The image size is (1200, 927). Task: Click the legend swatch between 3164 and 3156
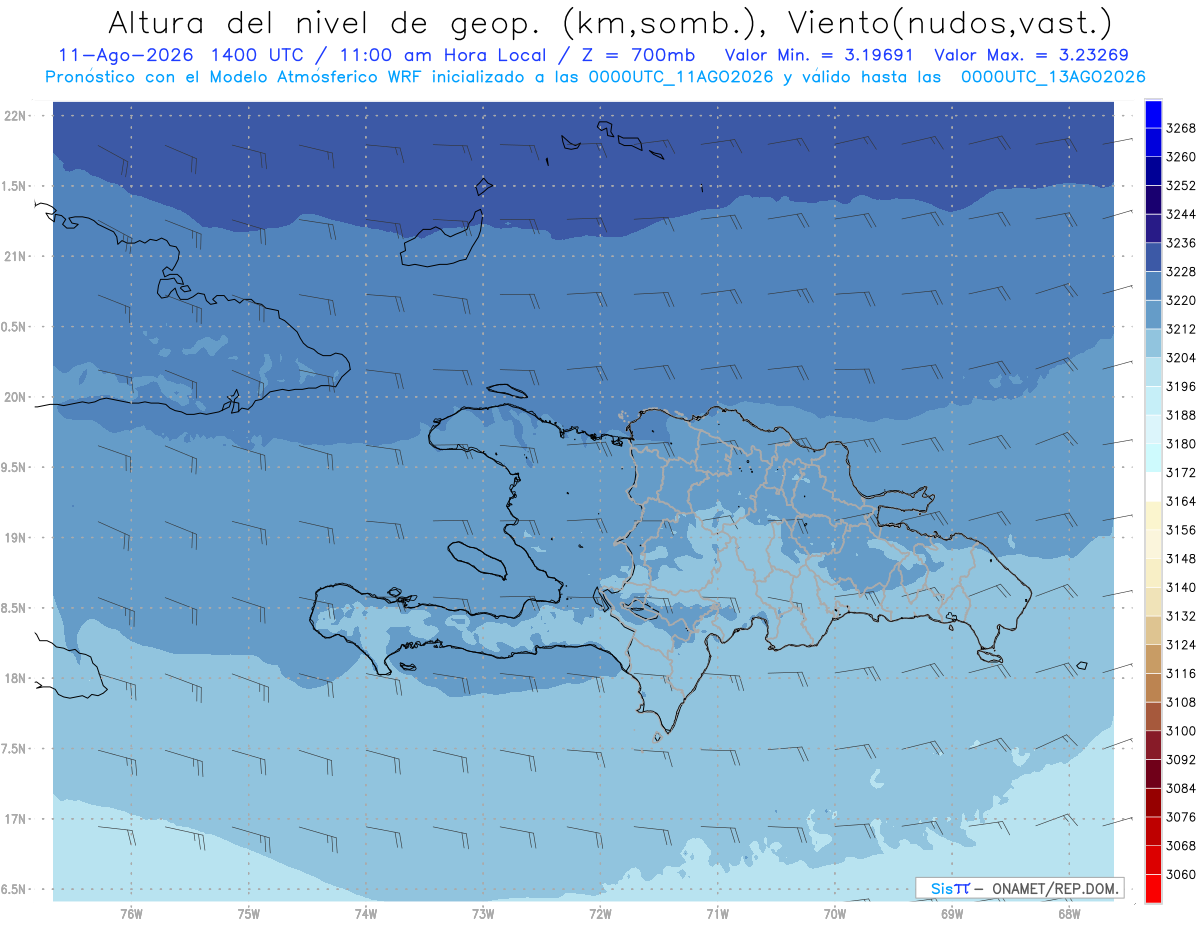pos(1153,516)
